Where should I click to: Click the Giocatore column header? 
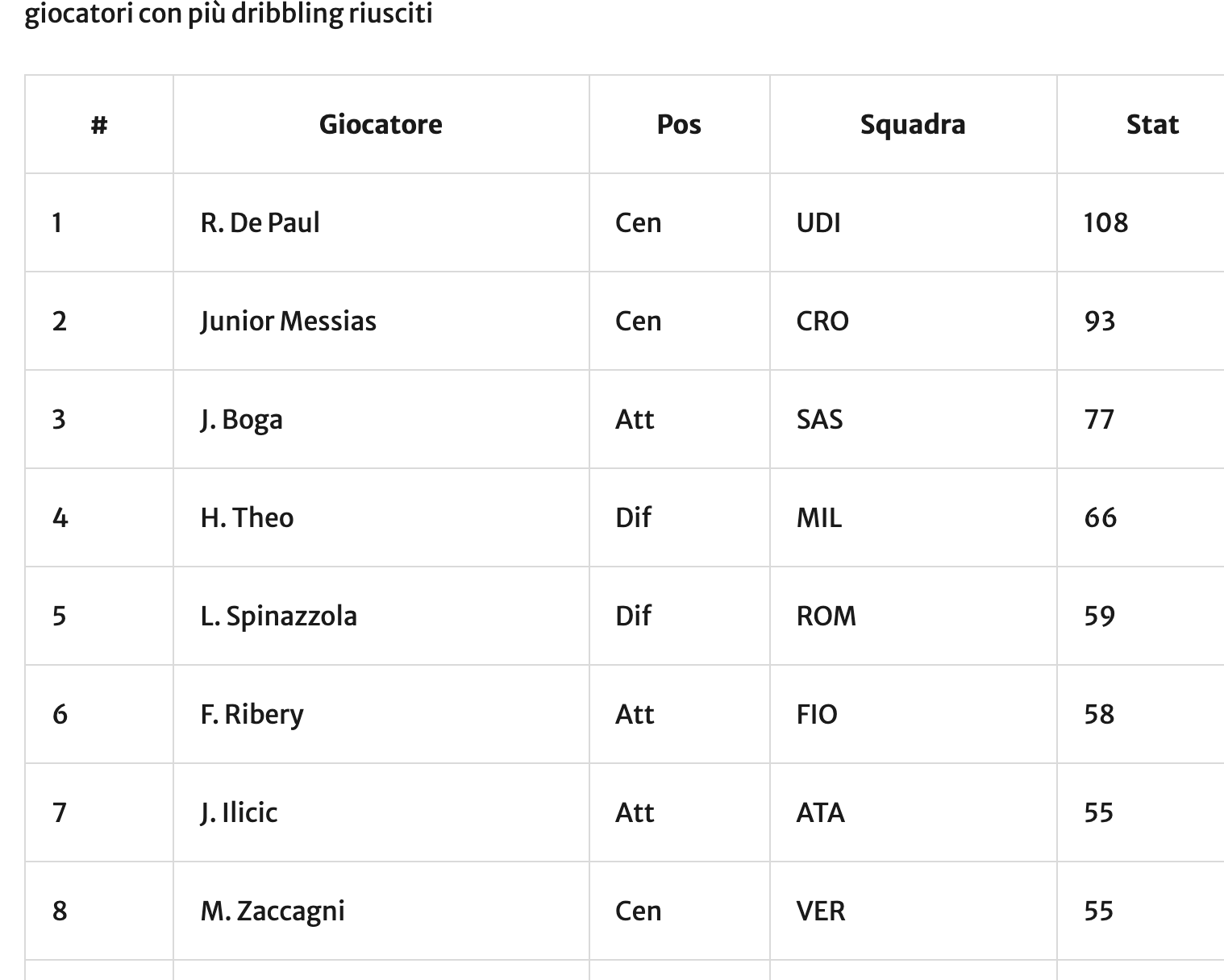pos(381,124)
